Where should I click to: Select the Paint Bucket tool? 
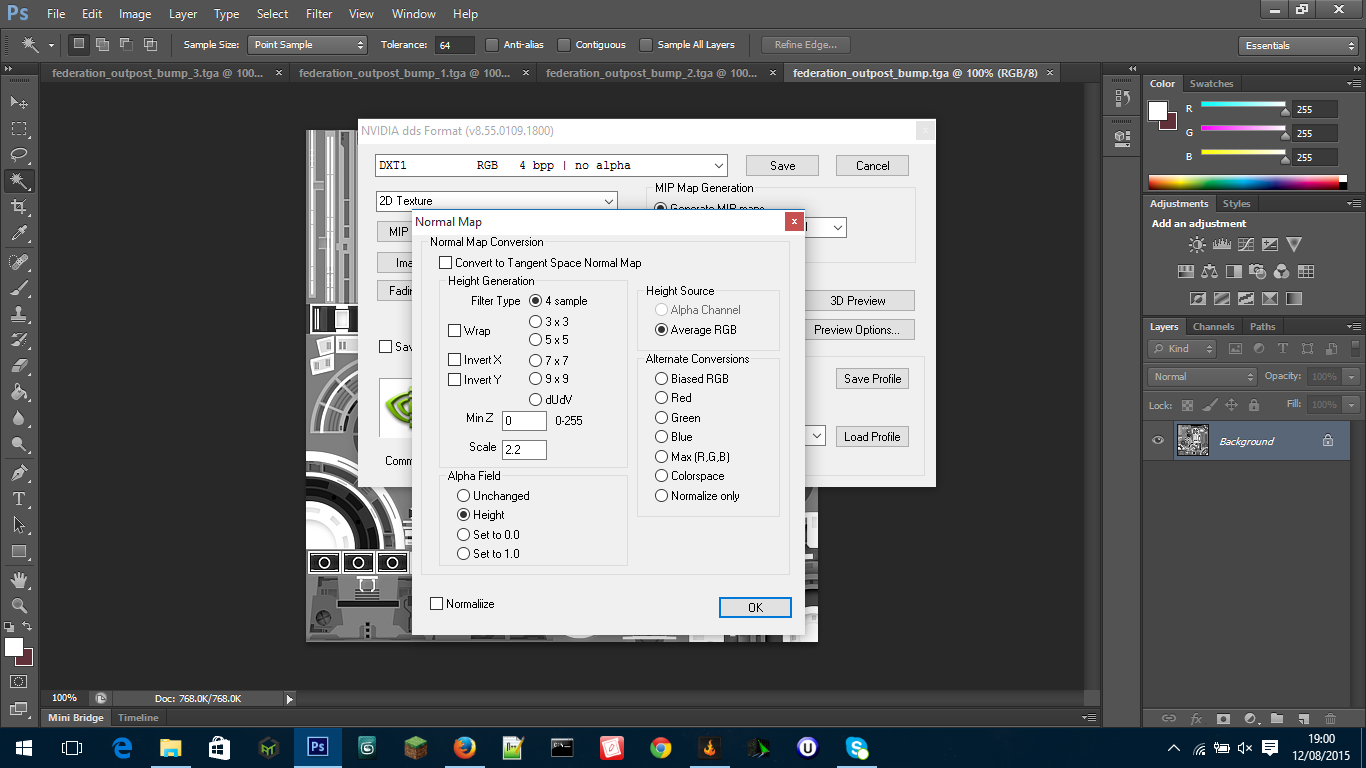point(19,392)
